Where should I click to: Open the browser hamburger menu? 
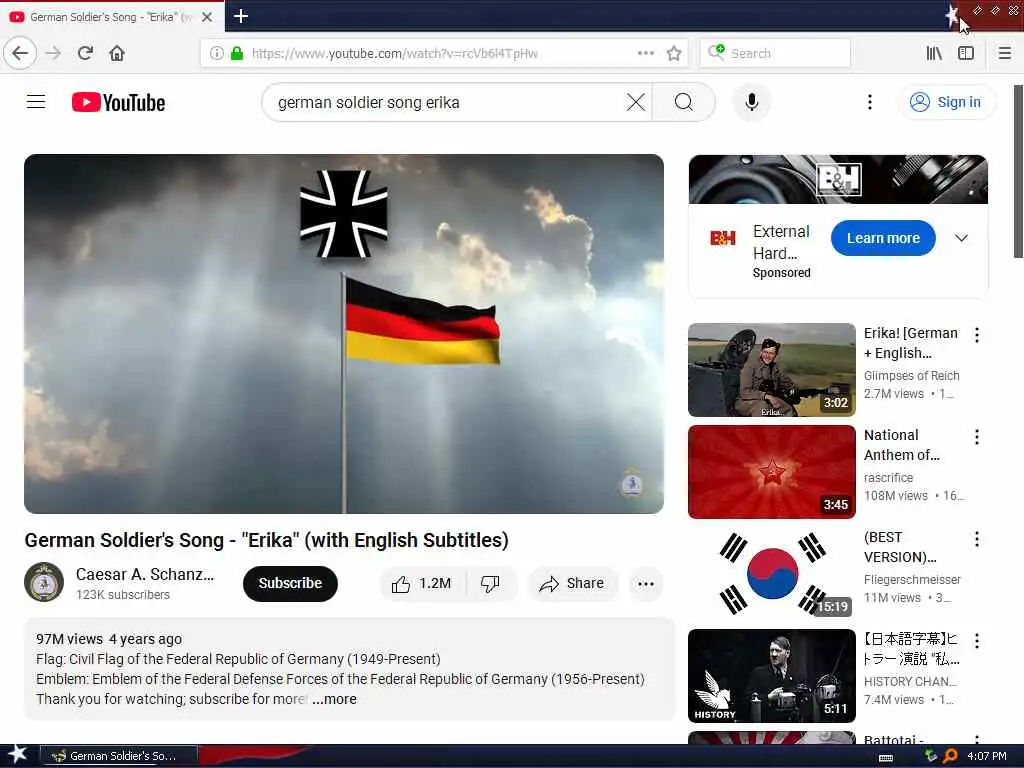point(1005,53)
